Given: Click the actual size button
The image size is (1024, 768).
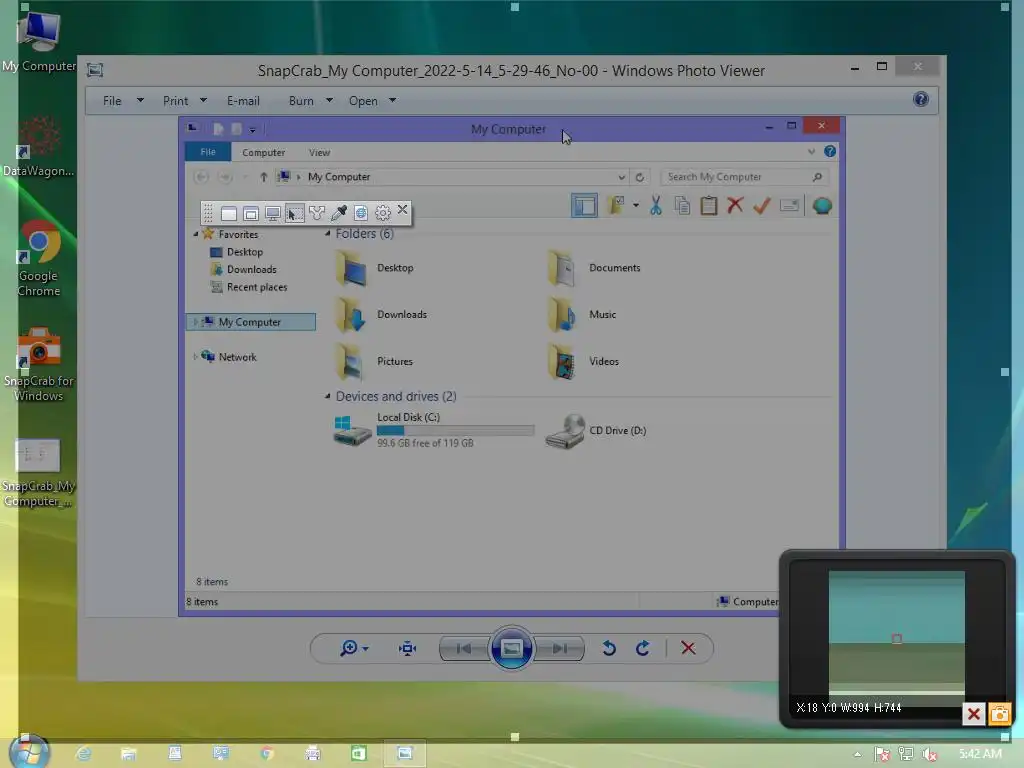Looking at the screenshot, I should coord(408,648).
